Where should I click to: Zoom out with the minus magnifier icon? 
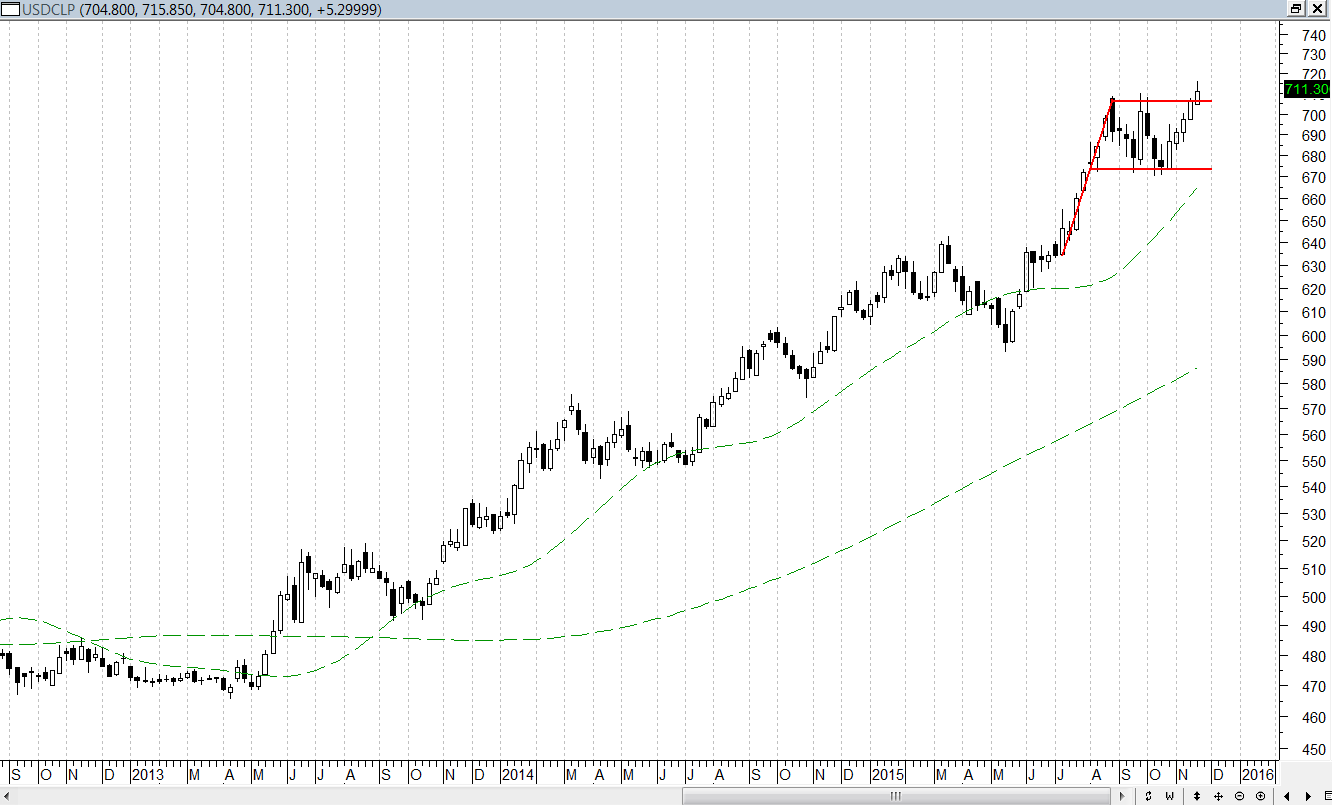coord(1239,796)
